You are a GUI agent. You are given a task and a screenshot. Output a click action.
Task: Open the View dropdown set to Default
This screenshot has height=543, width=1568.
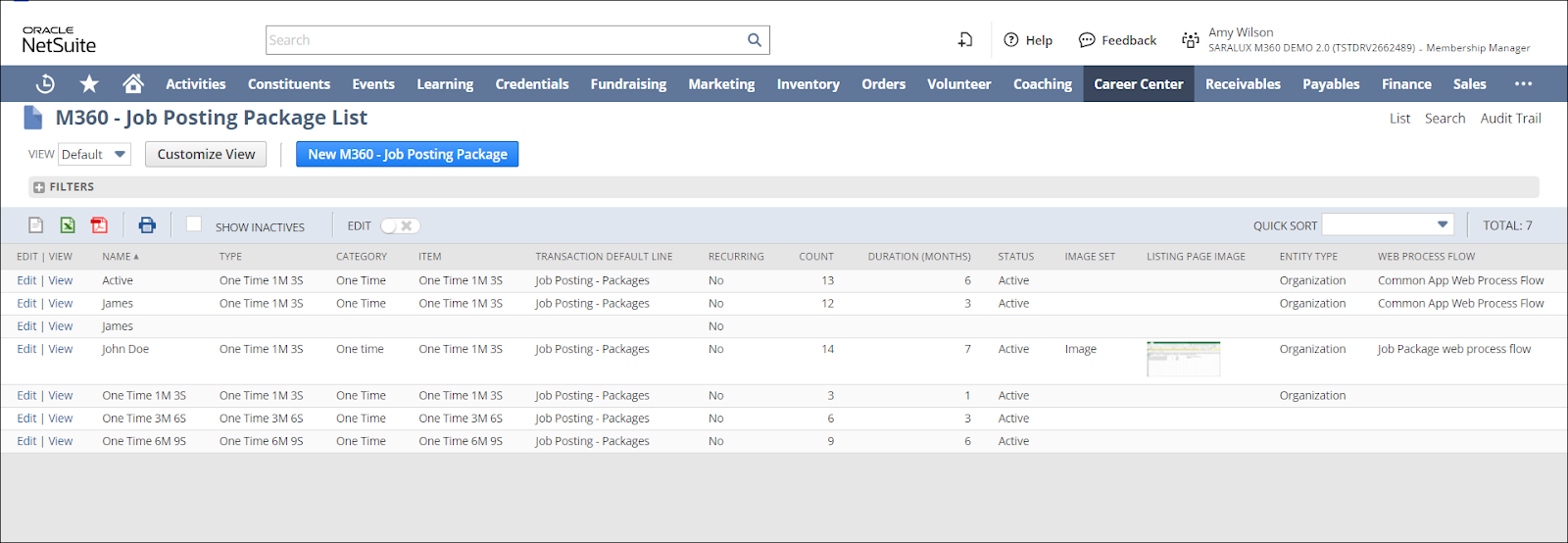point(94,154)
